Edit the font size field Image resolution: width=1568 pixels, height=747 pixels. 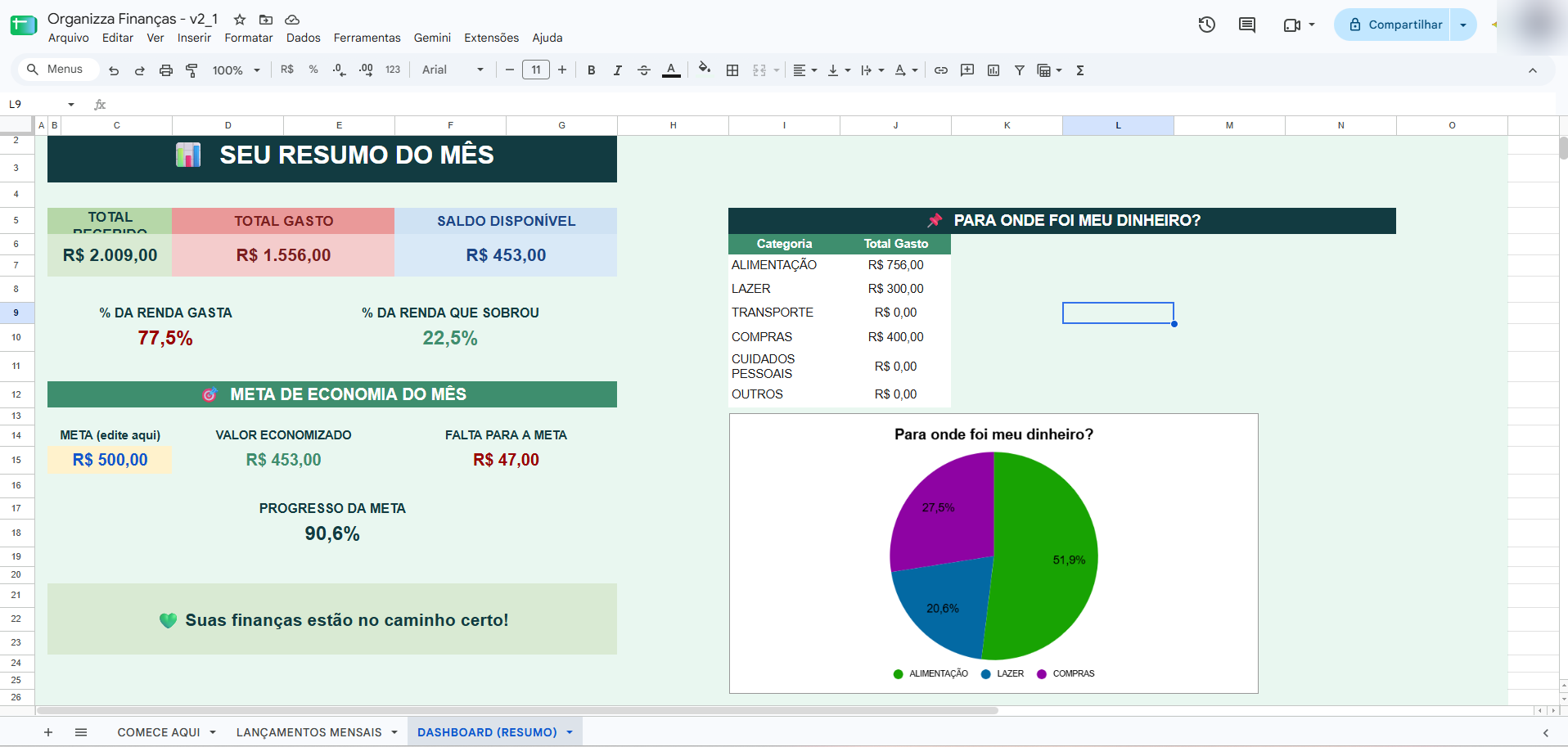[536, 70]
